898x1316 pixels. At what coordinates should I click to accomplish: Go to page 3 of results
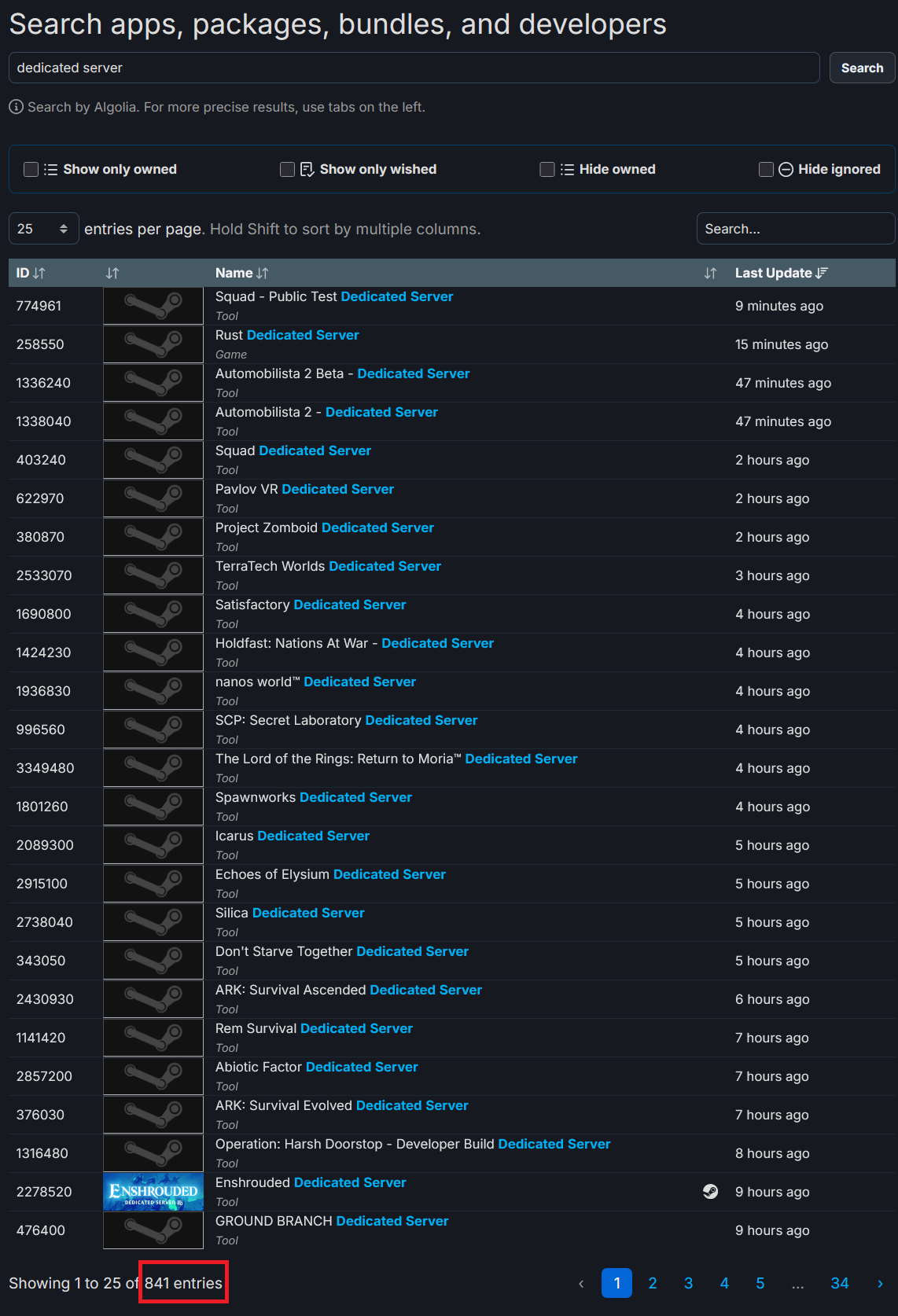688,1283
